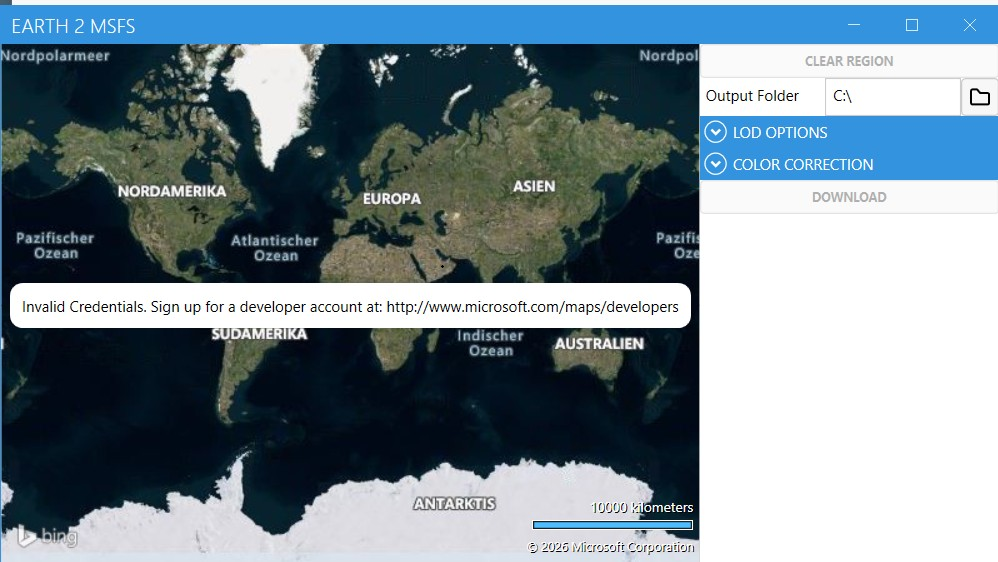
Task: Click the EARTH 2 MSFS title text
Action: point(73,26)
